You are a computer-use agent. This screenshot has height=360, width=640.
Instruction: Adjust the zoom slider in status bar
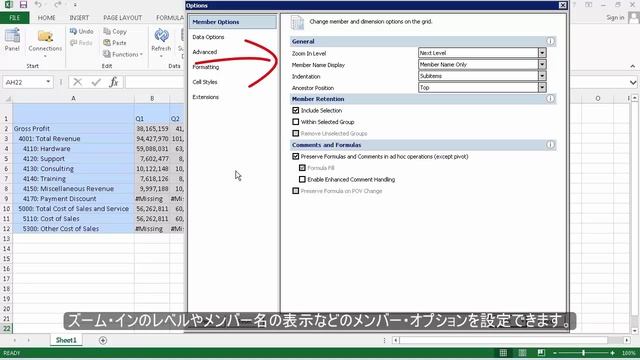[583, 353]
